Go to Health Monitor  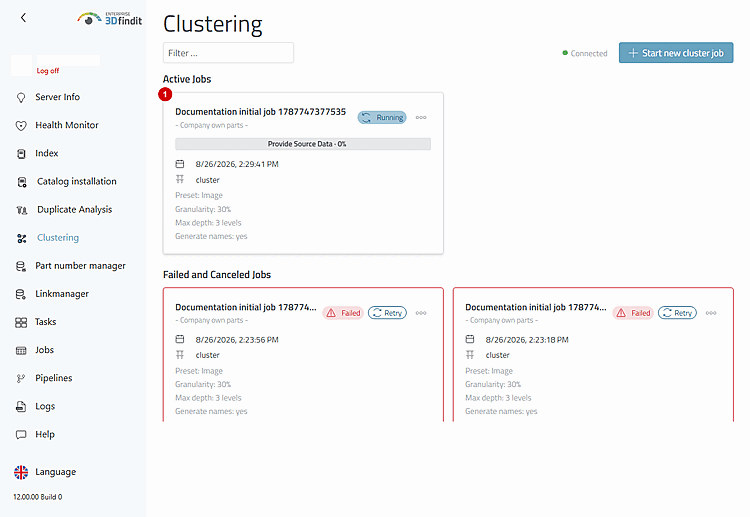click(x=67, y=125)
